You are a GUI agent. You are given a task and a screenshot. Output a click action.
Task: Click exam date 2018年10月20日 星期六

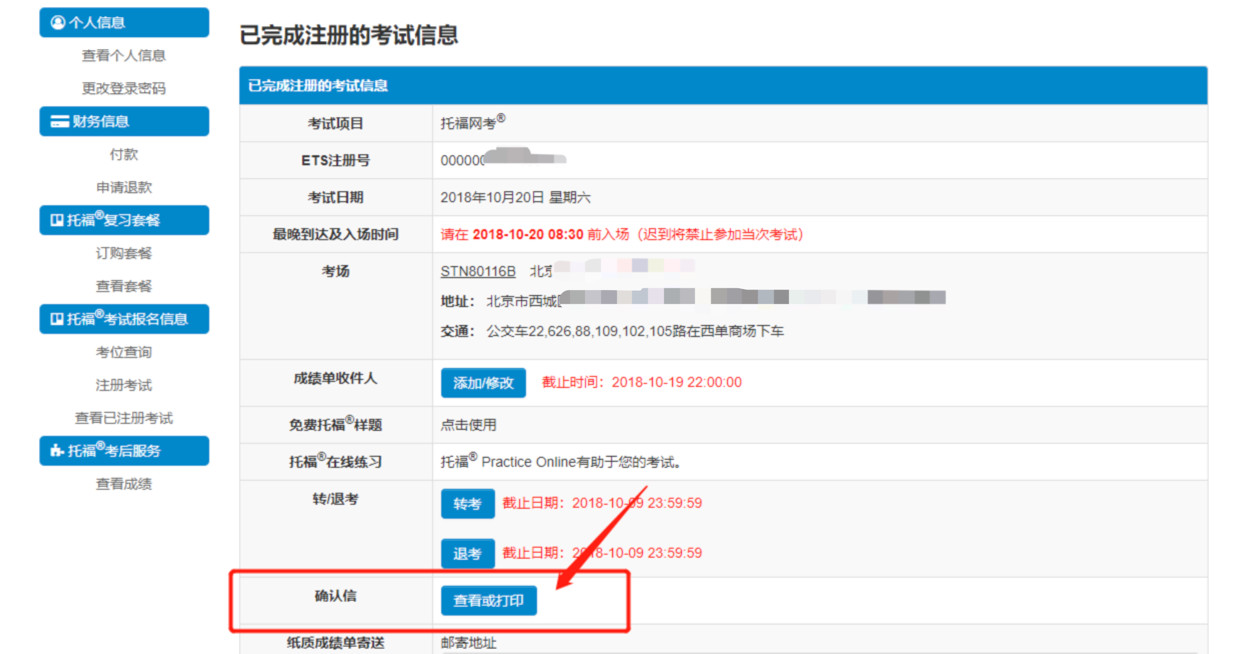(x=516, y=198)
